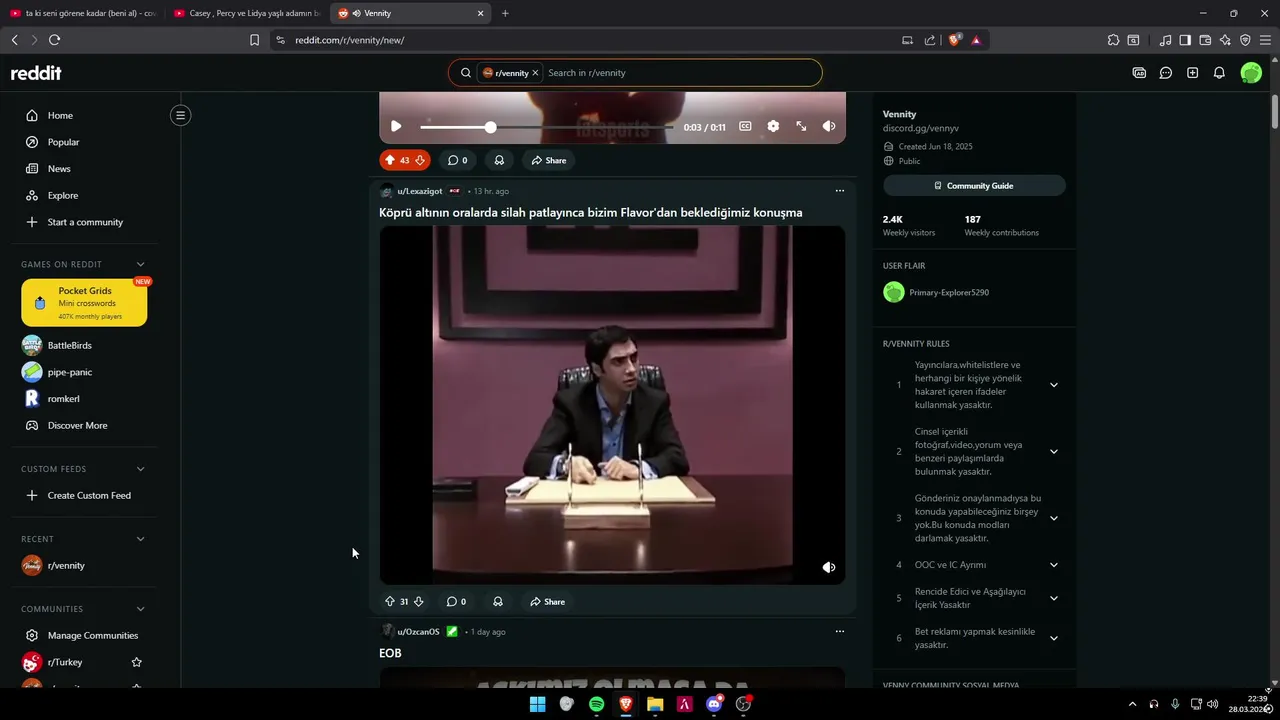Open overflow menu on u/Lexazigot's post
Screen dimensions: 1280x720
click(840, 191)
